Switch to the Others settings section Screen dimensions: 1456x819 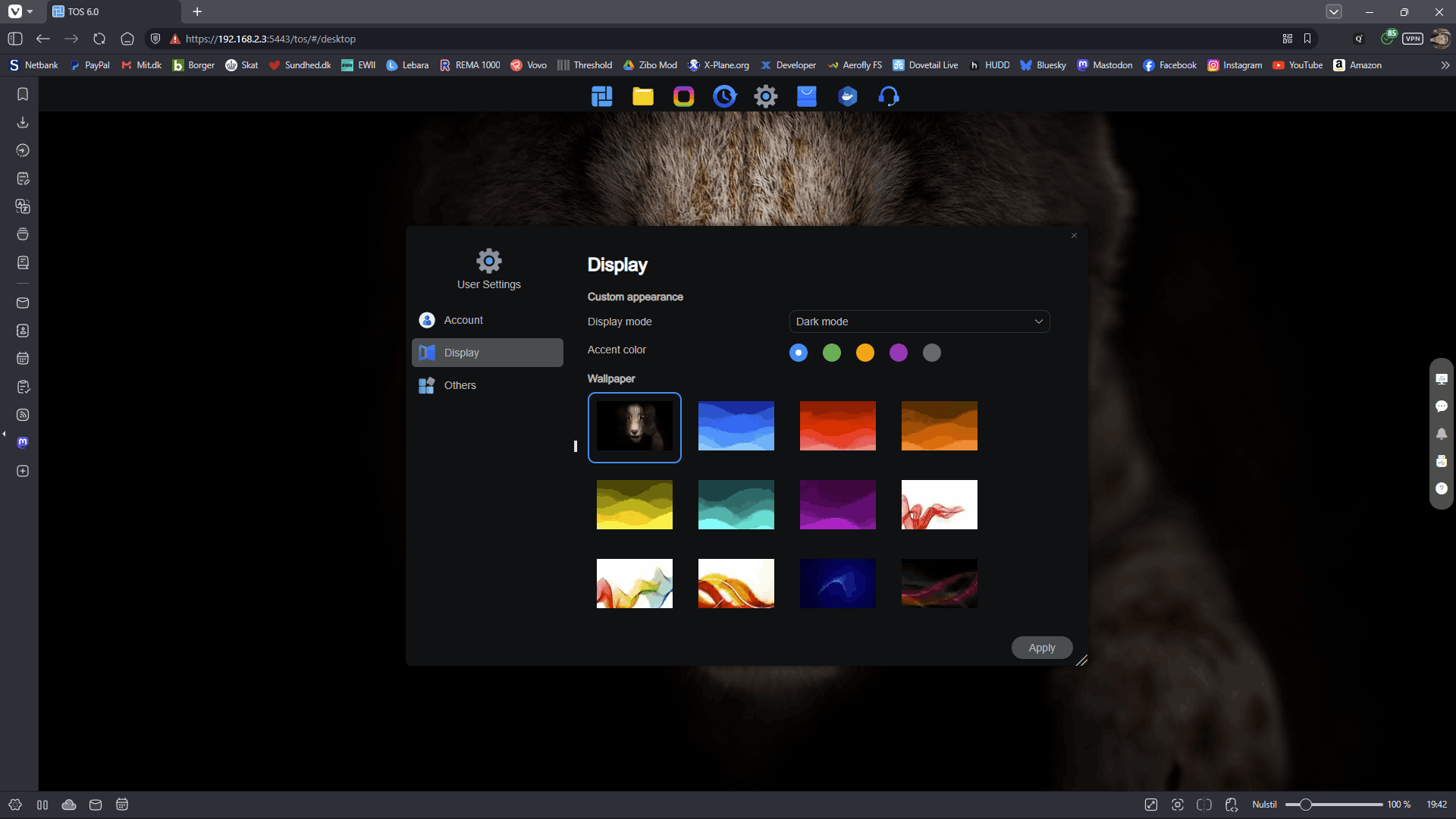pos(460,385)
